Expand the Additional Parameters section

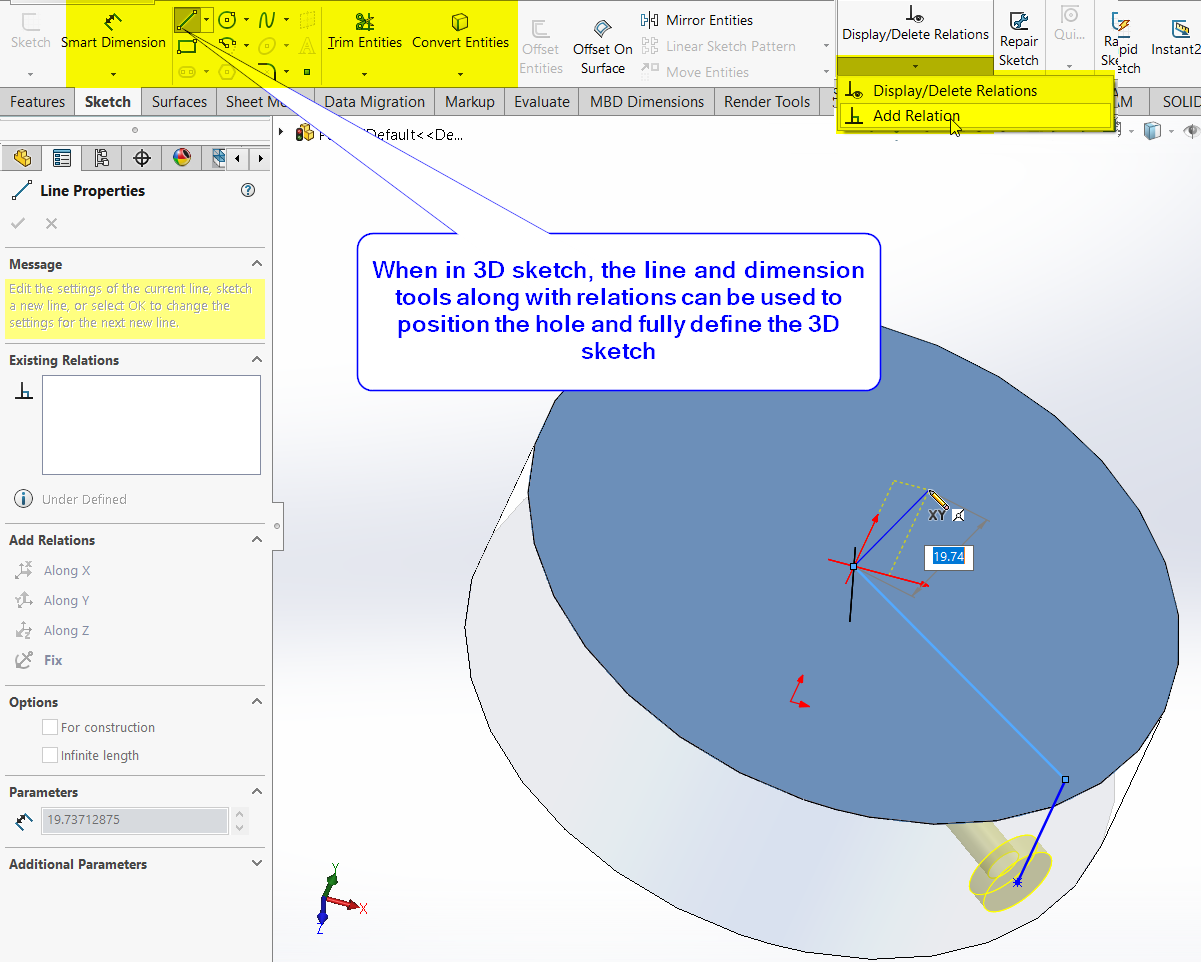pos(257,864)
